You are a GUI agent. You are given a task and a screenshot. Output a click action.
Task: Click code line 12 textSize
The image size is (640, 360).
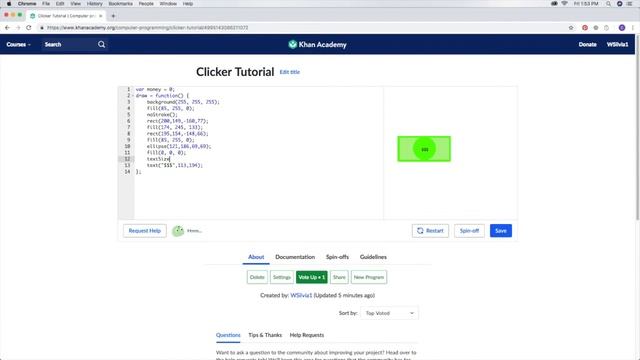click(x=158, y=159)
